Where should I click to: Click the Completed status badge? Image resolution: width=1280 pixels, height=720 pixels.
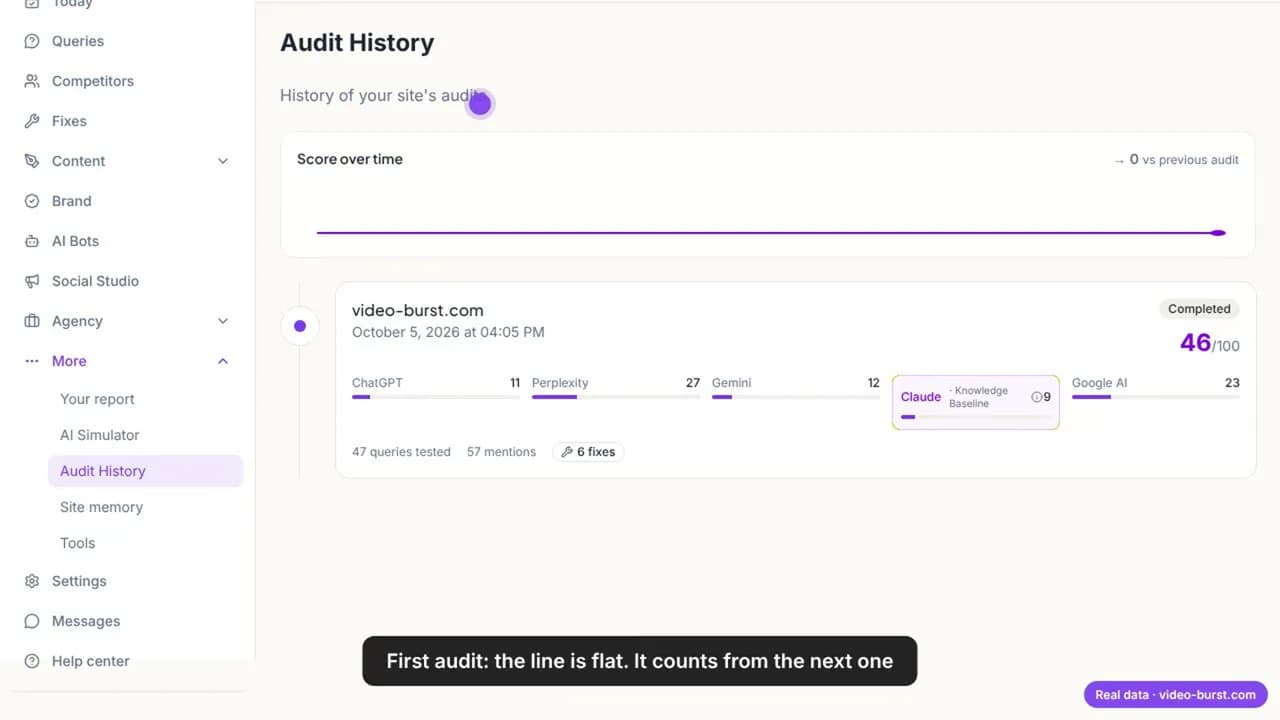click(x=1199, y=309)
